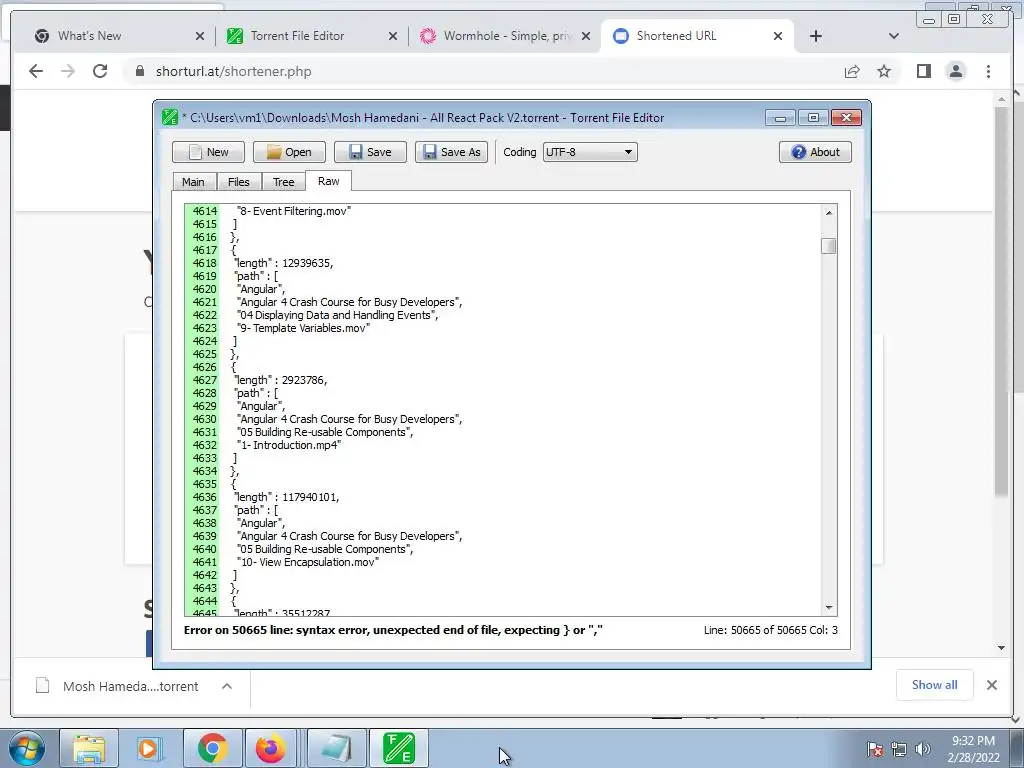1024x768 pixels.
Task: Open the Chrome three-dot menu
Action: pyautogui.click(x=988, y=71)
